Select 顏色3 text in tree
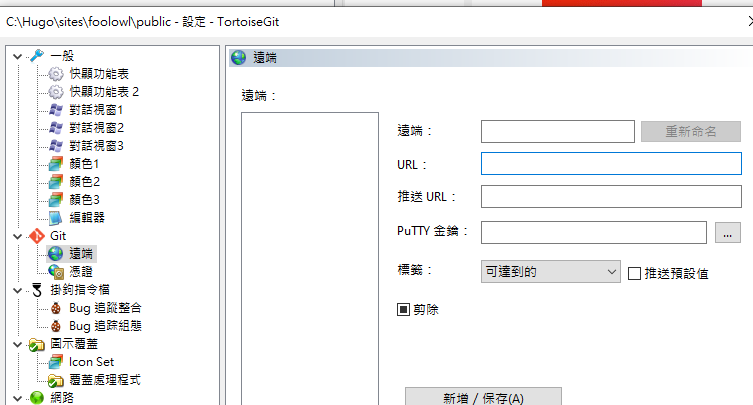Screen dimensions: 753x405 (85, 199)
